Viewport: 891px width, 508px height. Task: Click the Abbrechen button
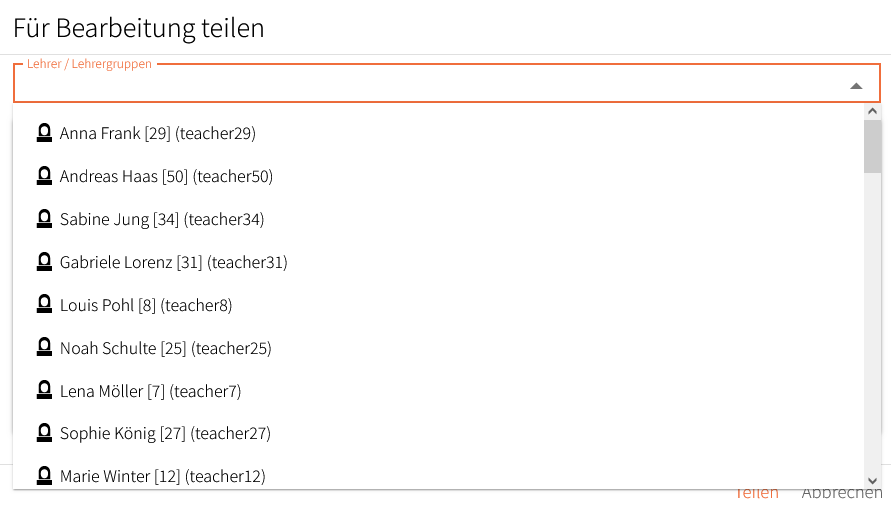(x=842, y=493)
